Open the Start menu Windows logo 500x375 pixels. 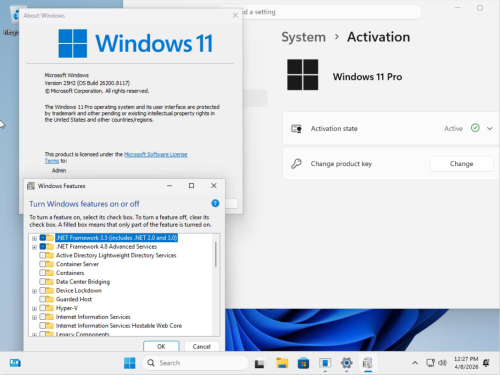[x=130, y=363]
